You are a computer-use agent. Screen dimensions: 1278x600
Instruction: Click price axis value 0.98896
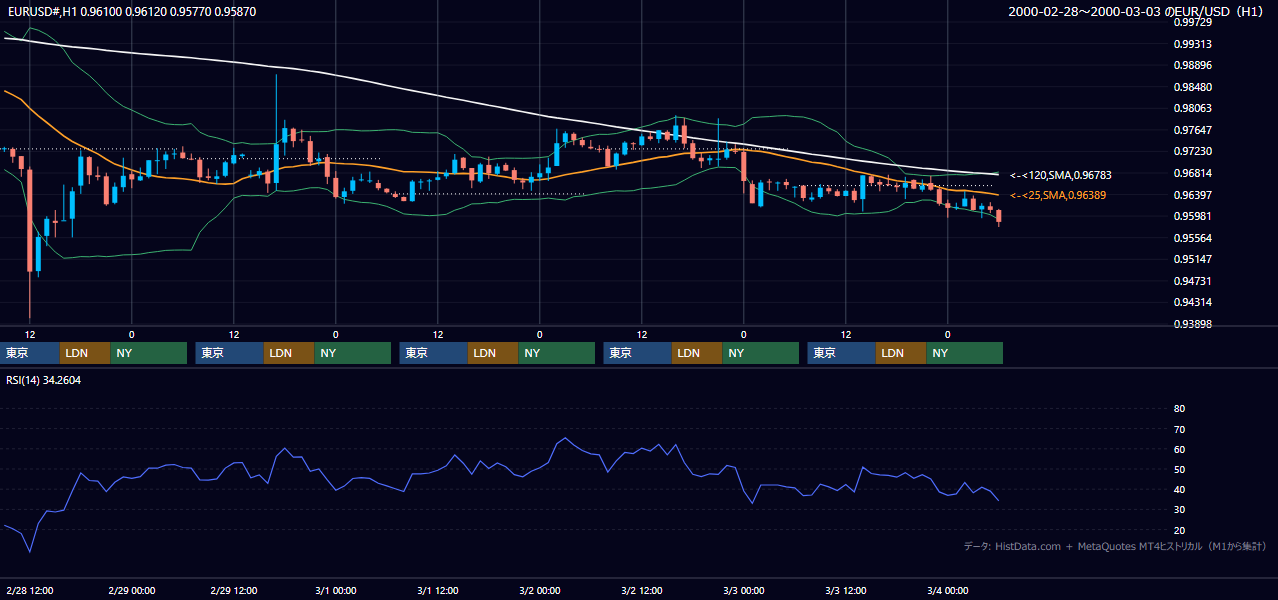(1193, 65)
